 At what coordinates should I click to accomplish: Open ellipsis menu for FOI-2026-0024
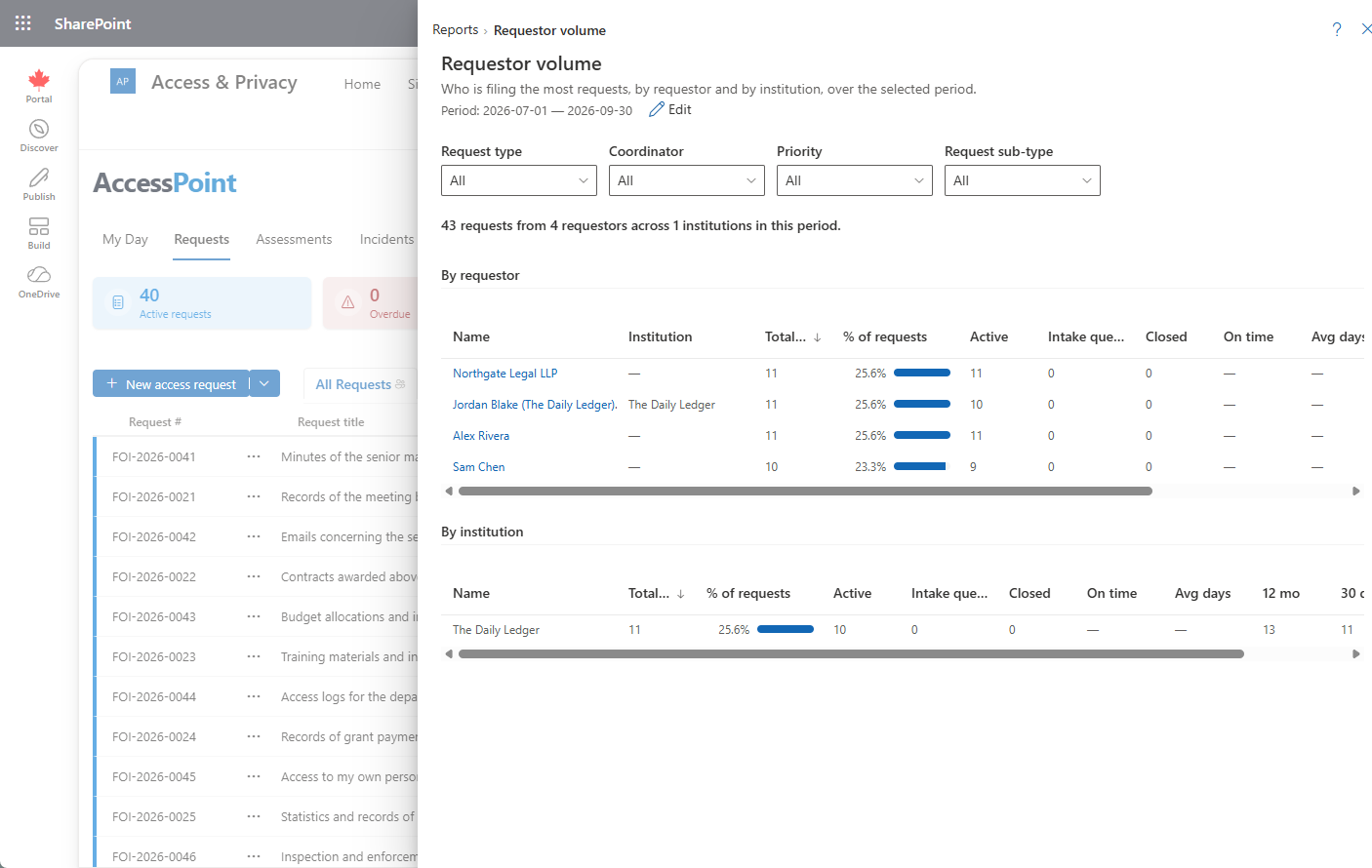tap(254, 736)
